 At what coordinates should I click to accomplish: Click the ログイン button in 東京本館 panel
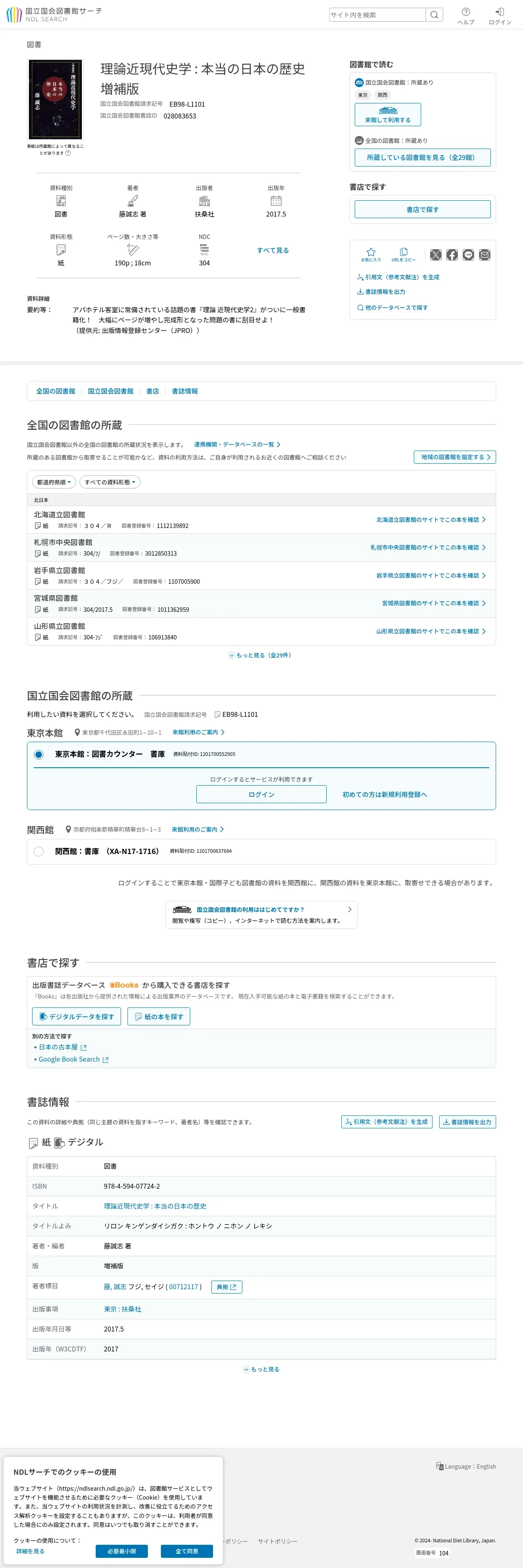coord(261,794)
